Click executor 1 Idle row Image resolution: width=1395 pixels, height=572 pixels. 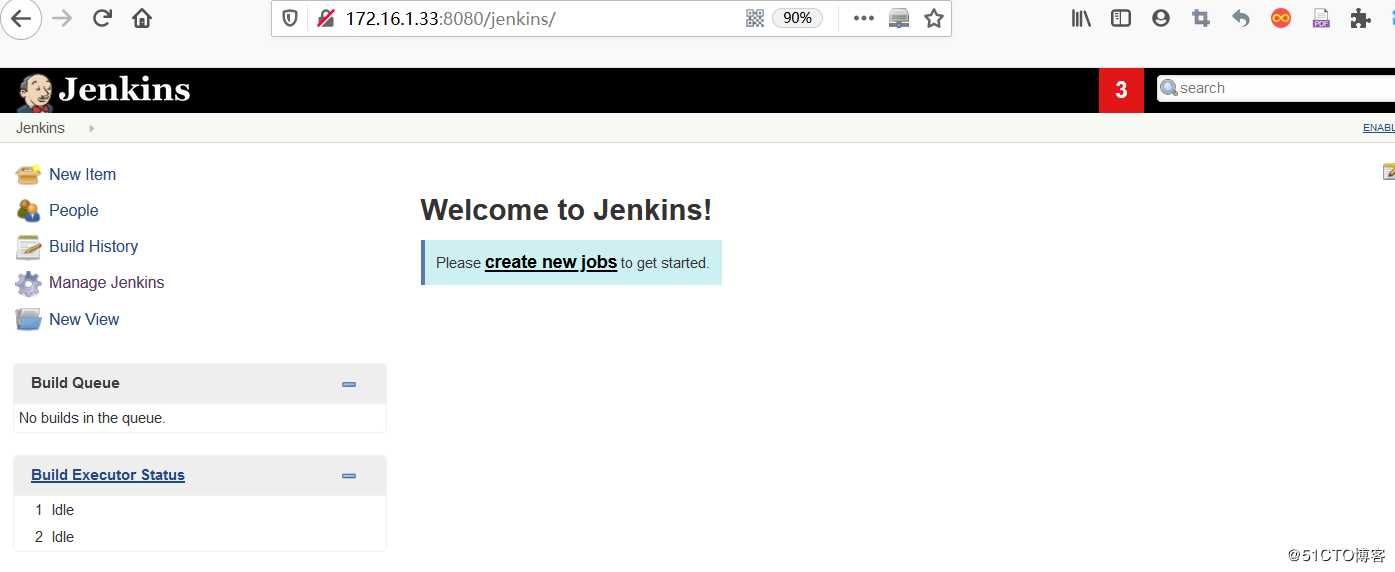tap(200, 510)
